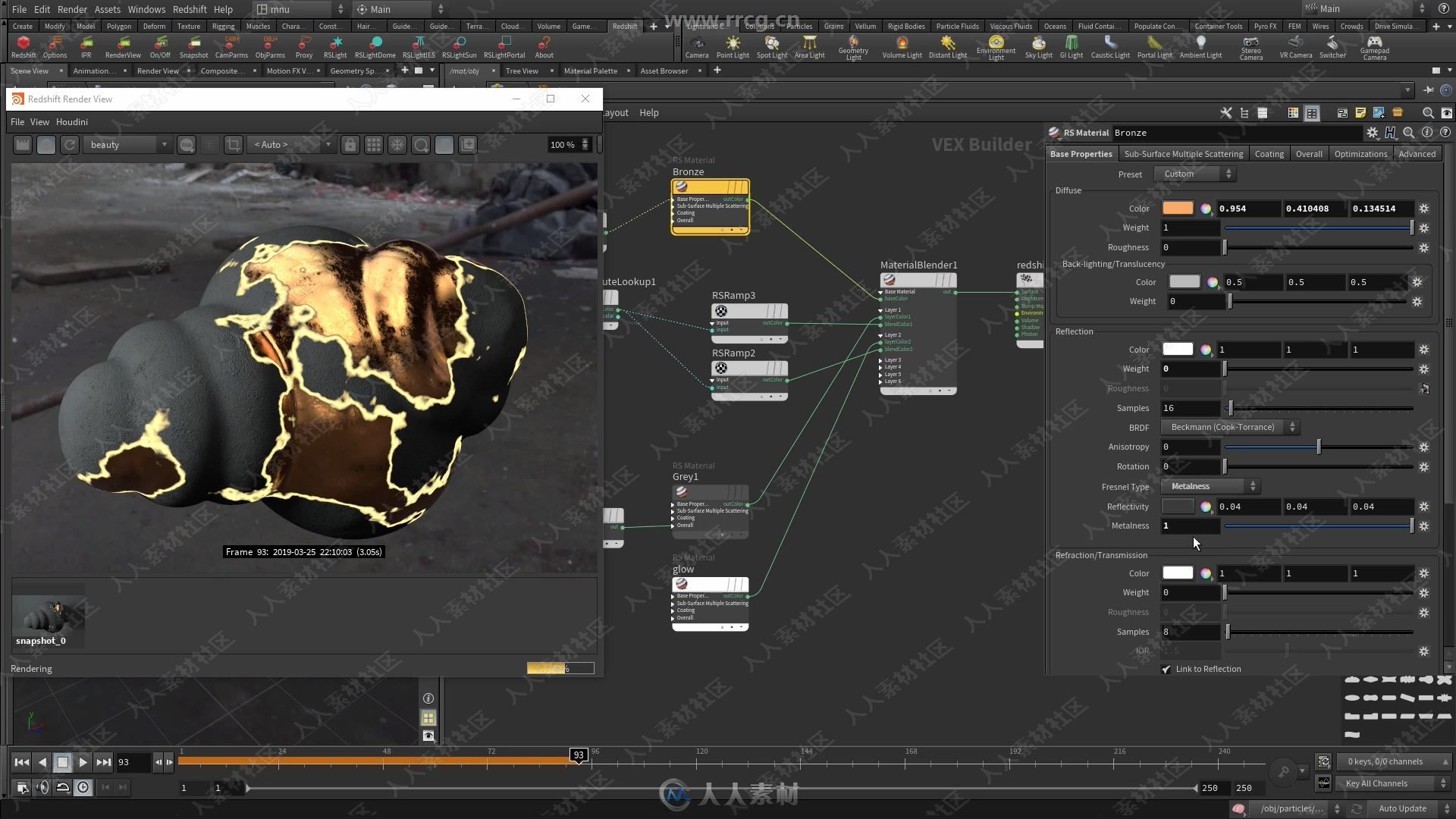Image resolution: width=1456 pixels, height=819 pixels.
Task: Drag the Diffuse Color orange swatch
Action: point(1178,208)
